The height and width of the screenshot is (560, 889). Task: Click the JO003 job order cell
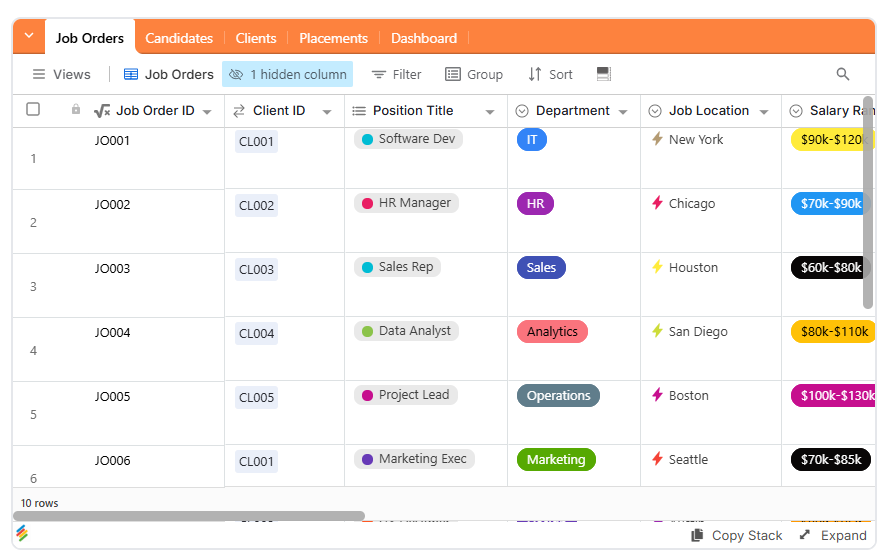pyautogui.click(x=118, y=286)
